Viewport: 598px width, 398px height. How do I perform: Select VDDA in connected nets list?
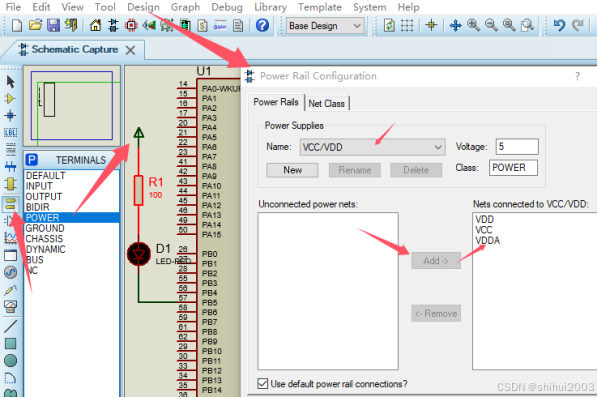[487, 241]
